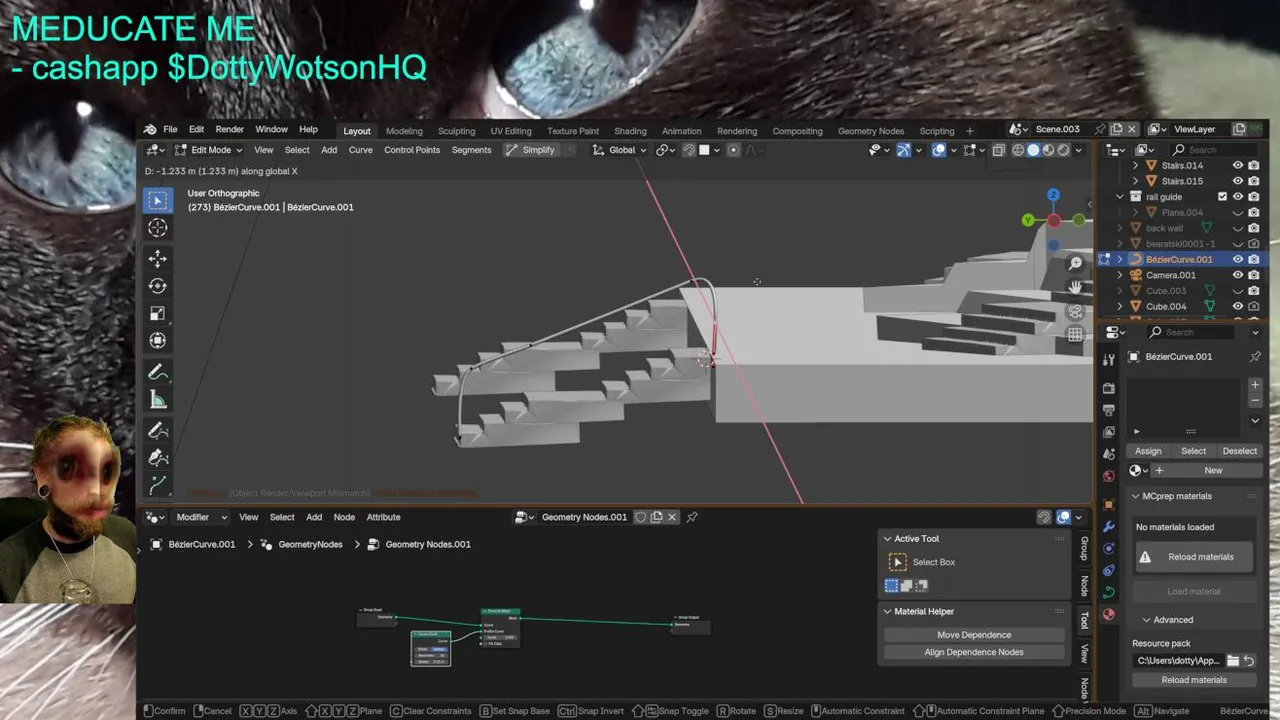Select the Cursor tool in the viewport toolbar
This screenshot has width=1280, height=720.
tap(158, 228)
